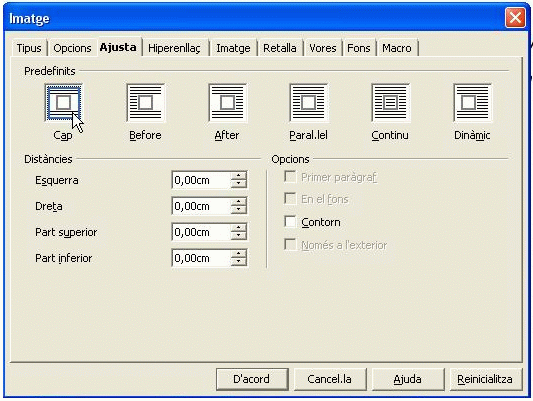Select the Paral.lel wrap preset icon

309,102
